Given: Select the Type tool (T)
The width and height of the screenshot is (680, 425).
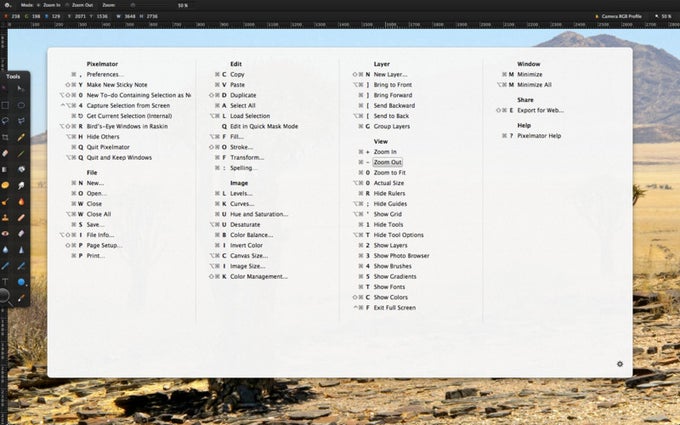Looking at the screenshot, I should [x=5, y=282].
